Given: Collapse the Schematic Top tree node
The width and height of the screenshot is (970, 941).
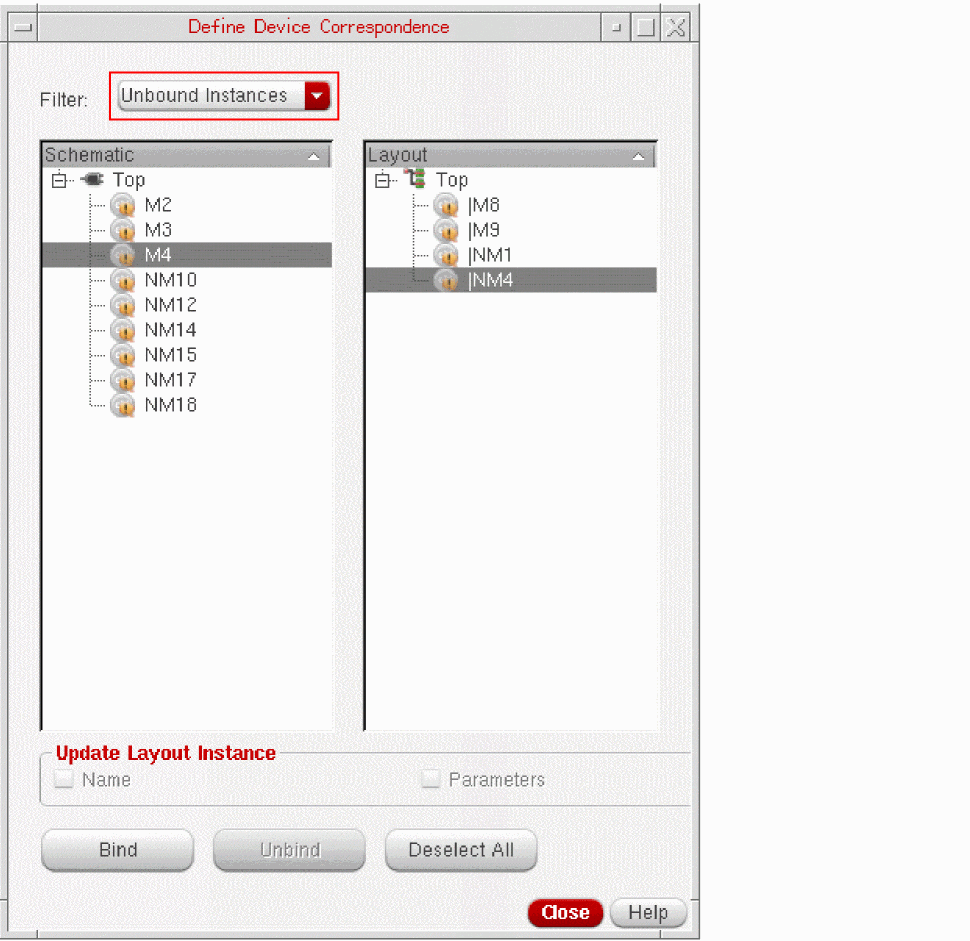Looking at the screenshot, I should click(x=59, y=180).
